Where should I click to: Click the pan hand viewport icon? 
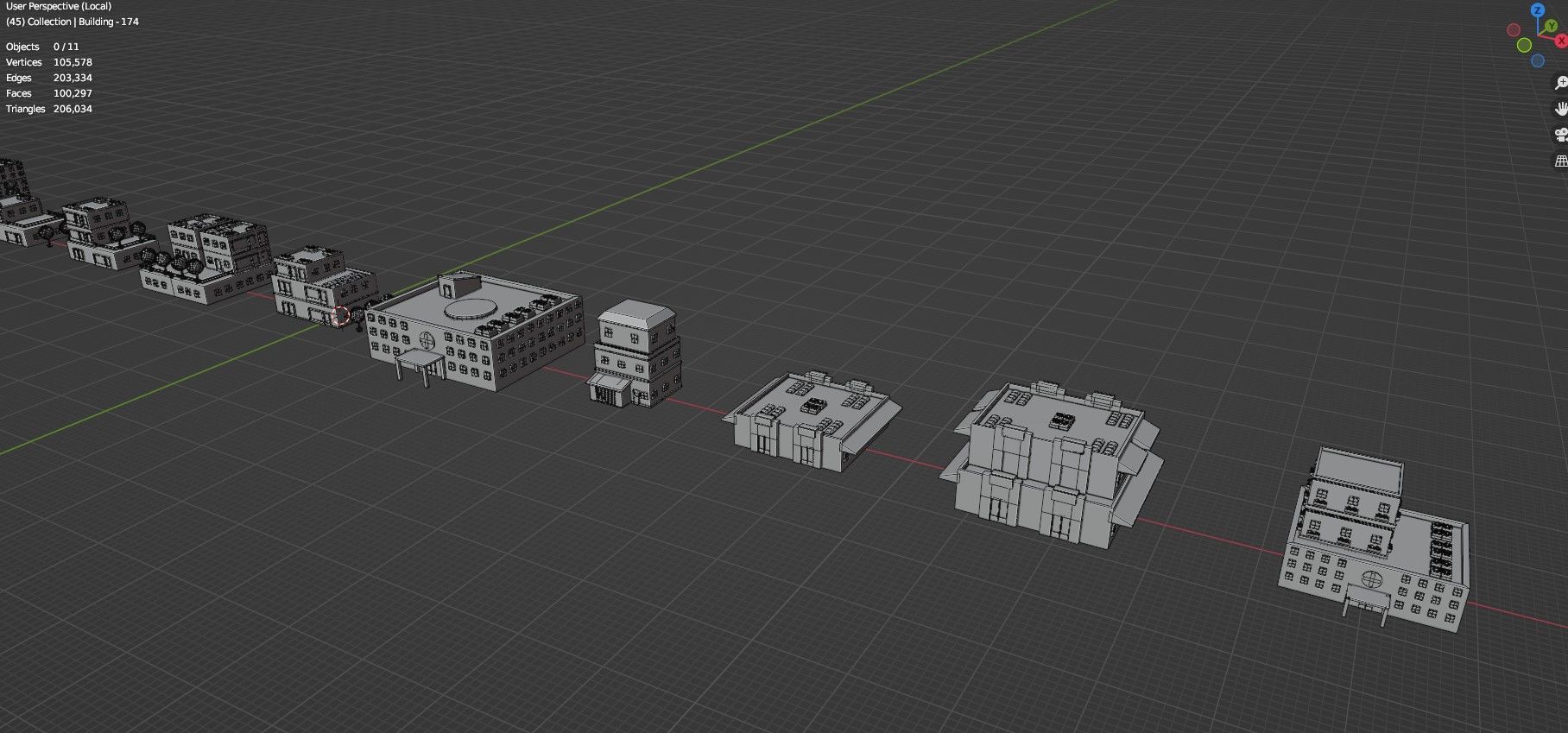[1561, 109]
